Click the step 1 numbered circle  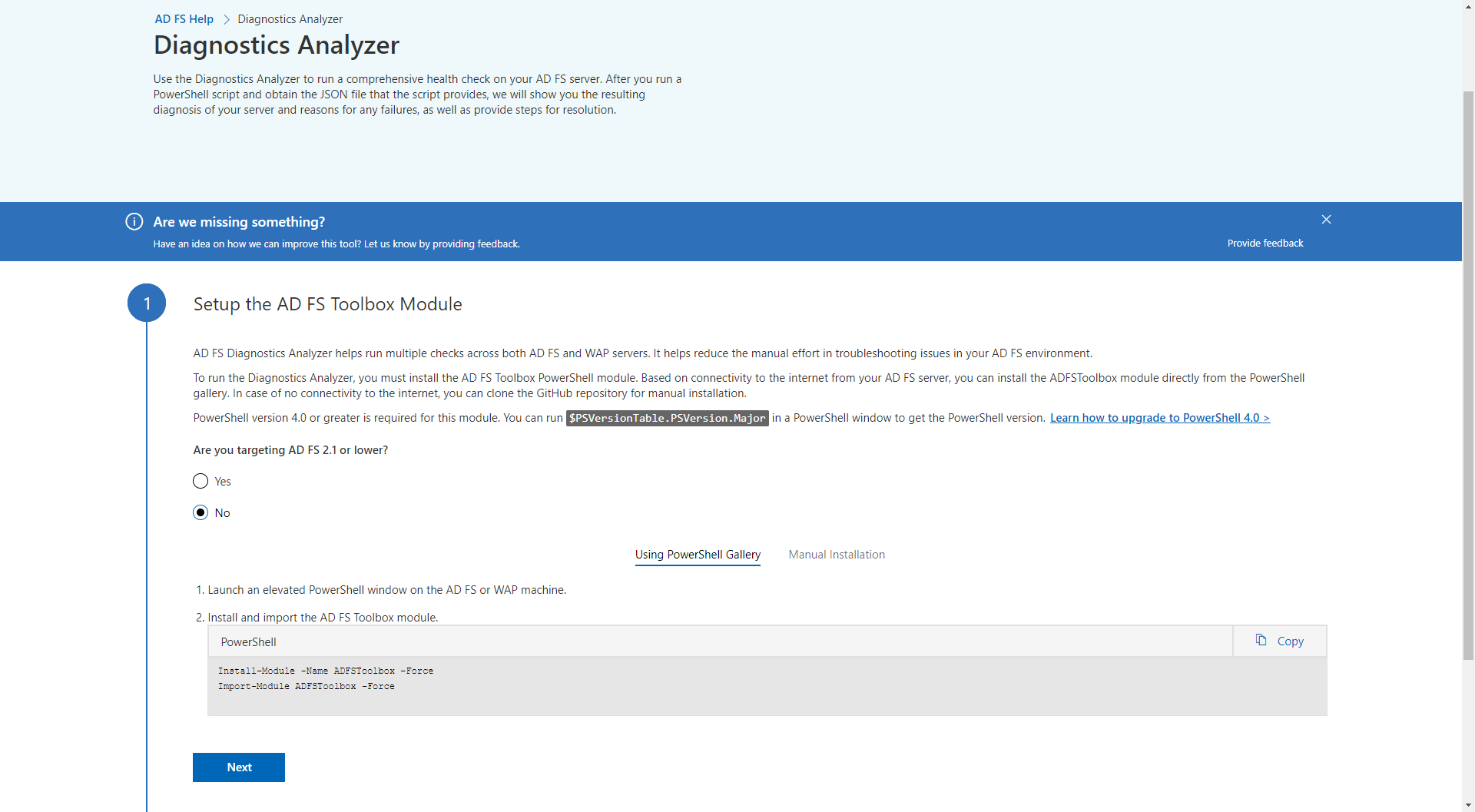pos(146,302)
